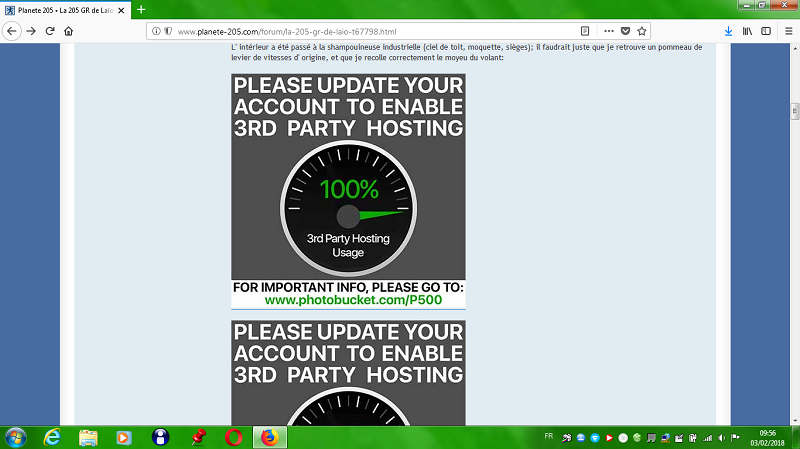This screenshot has width=800, height=449.
Task: Save page to Pocket
Action: point(626,31)
